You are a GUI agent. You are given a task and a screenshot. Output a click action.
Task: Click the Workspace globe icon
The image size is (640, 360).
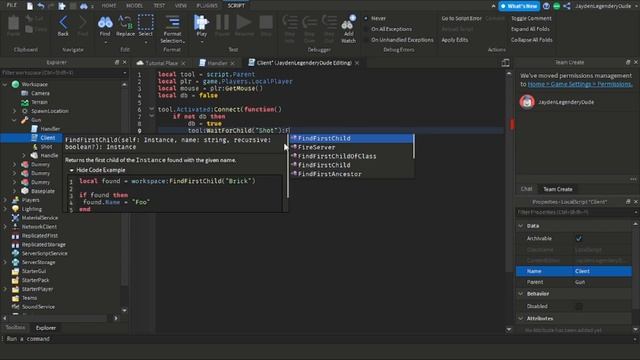pos(16,84)
